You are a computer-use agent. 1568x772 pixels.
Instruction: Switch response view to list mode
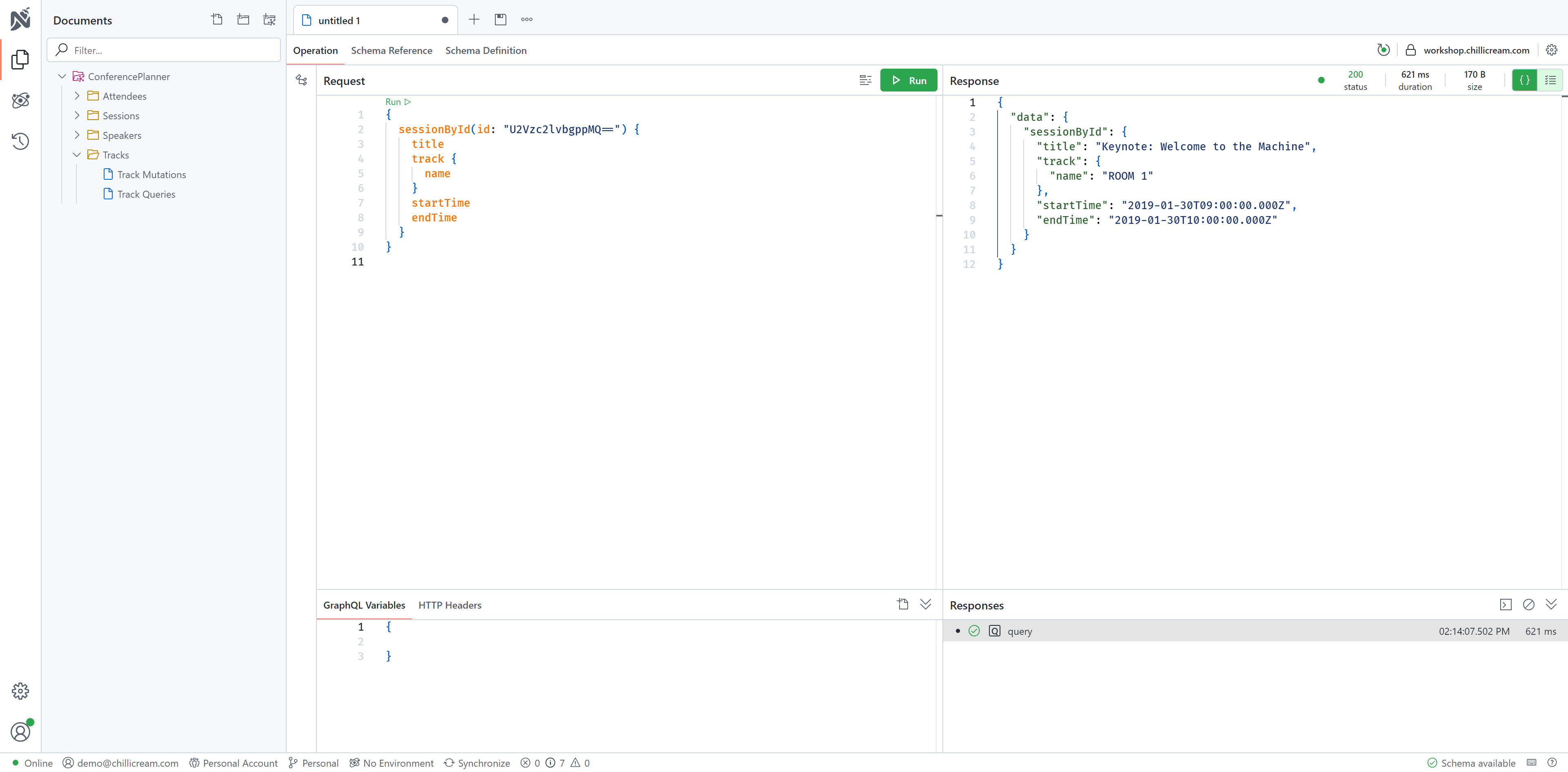point(1550,80)
